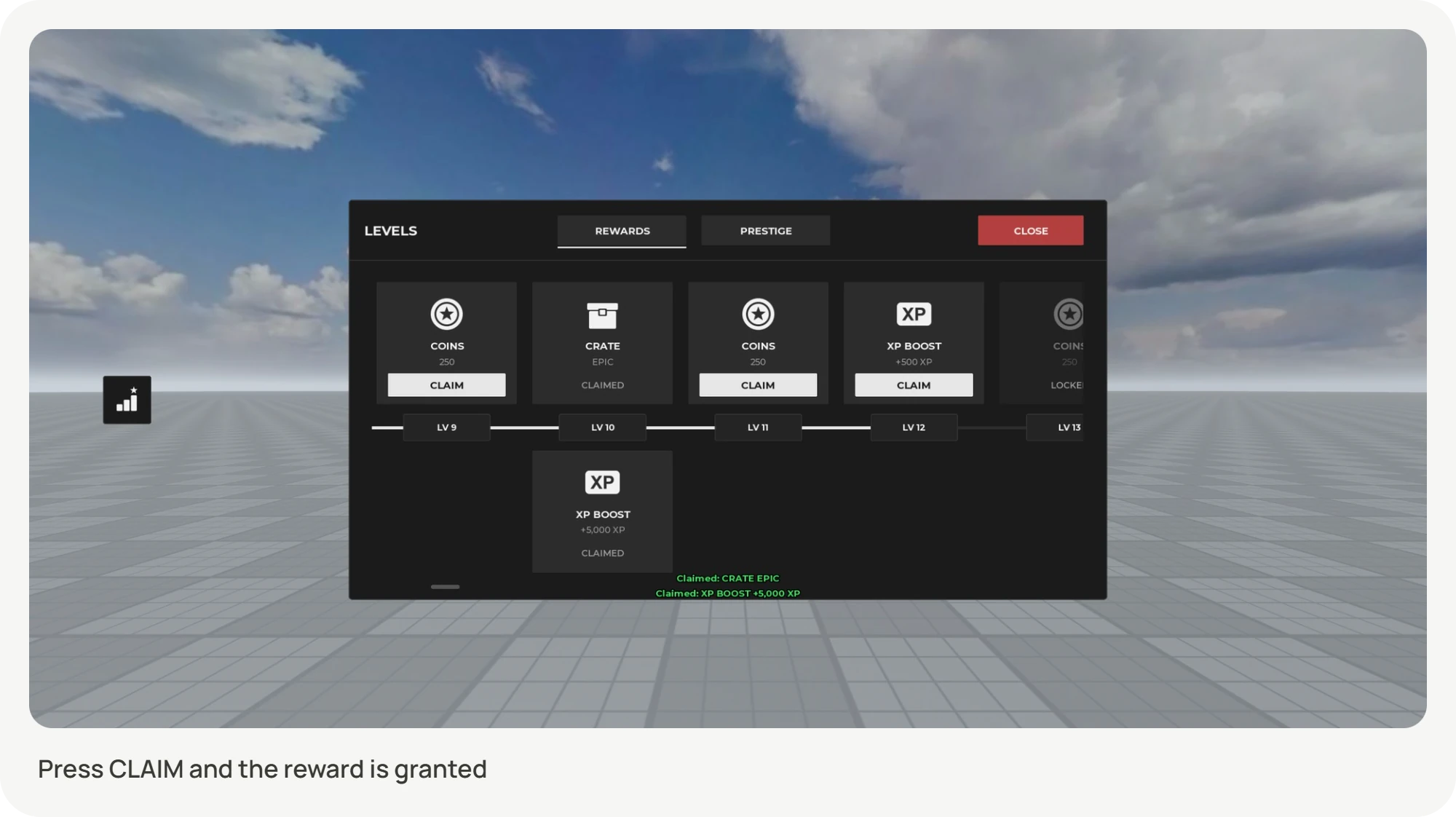Click 'XP BOOST' title above +500 XP

[x=914, y=346]
